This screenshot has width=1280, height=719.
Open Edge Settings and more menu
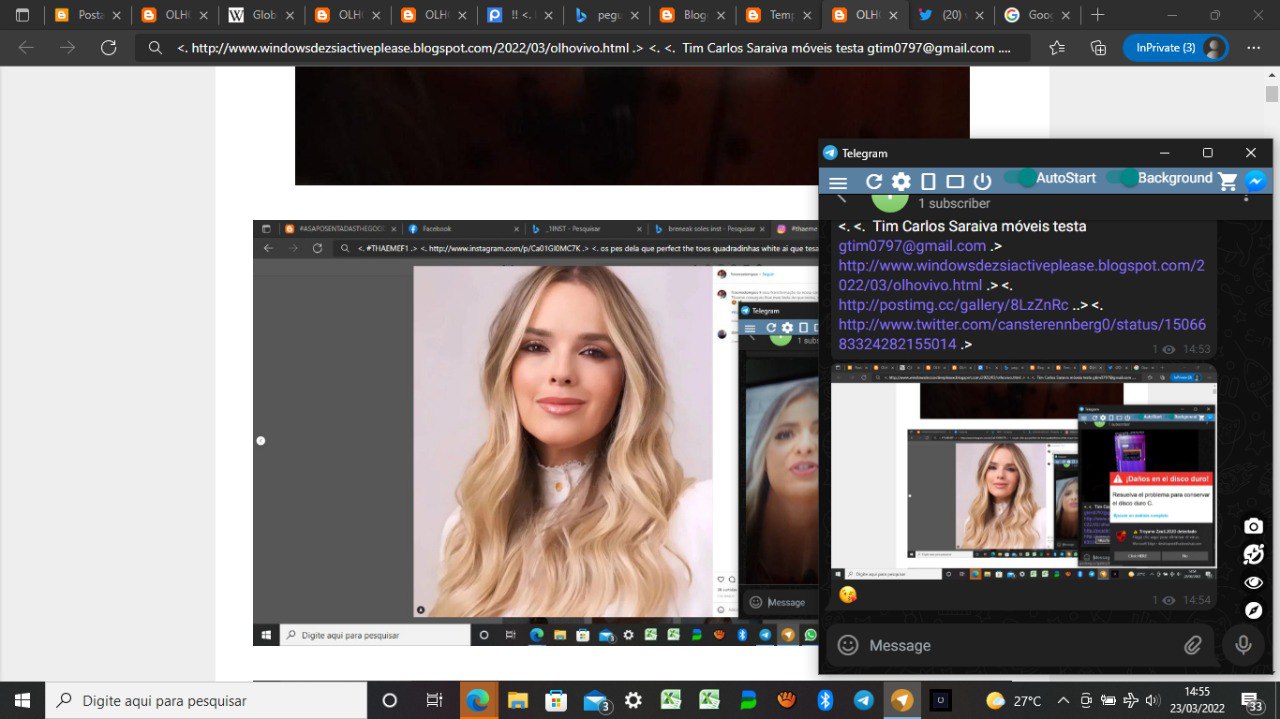(x=1253, y=47)
